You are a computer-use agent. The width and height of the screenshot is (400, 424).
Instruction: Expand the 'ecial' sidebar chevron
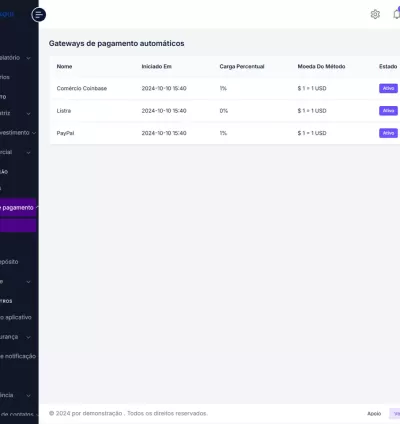click(x=28, y=153)
